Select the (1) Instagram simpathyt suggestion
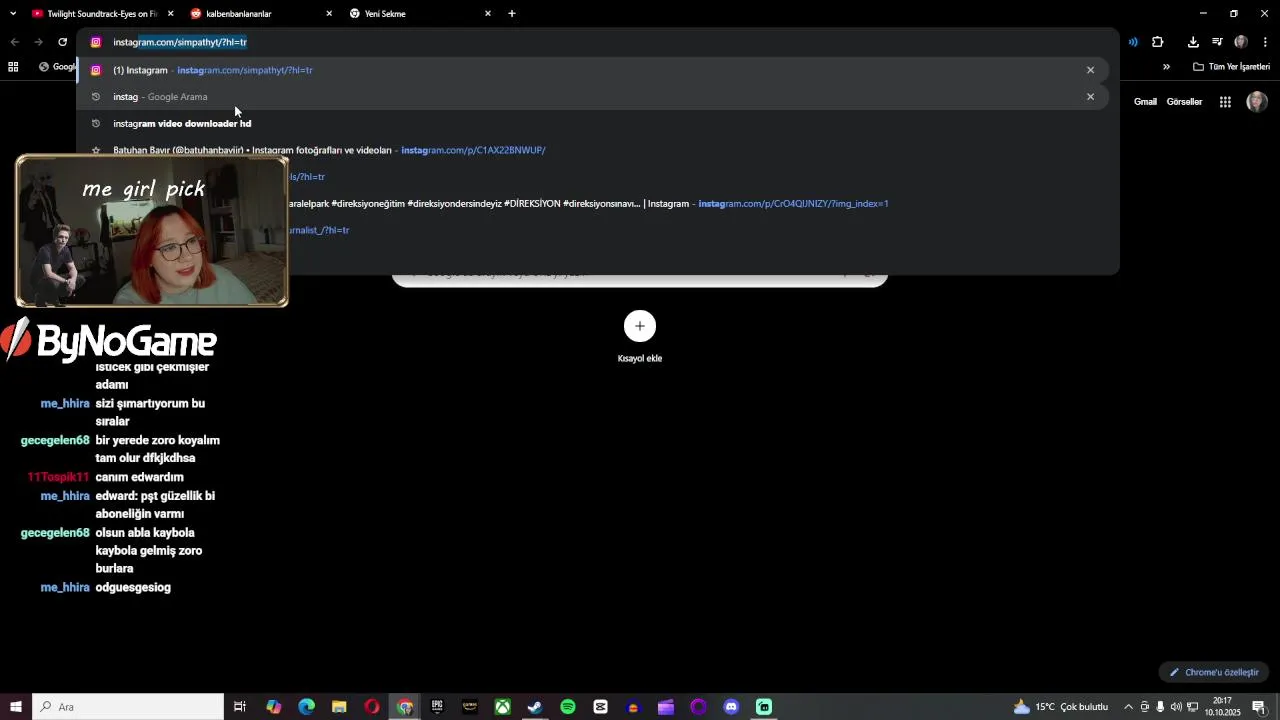This screenshot has width=1280, height=720. coord(592,70)
